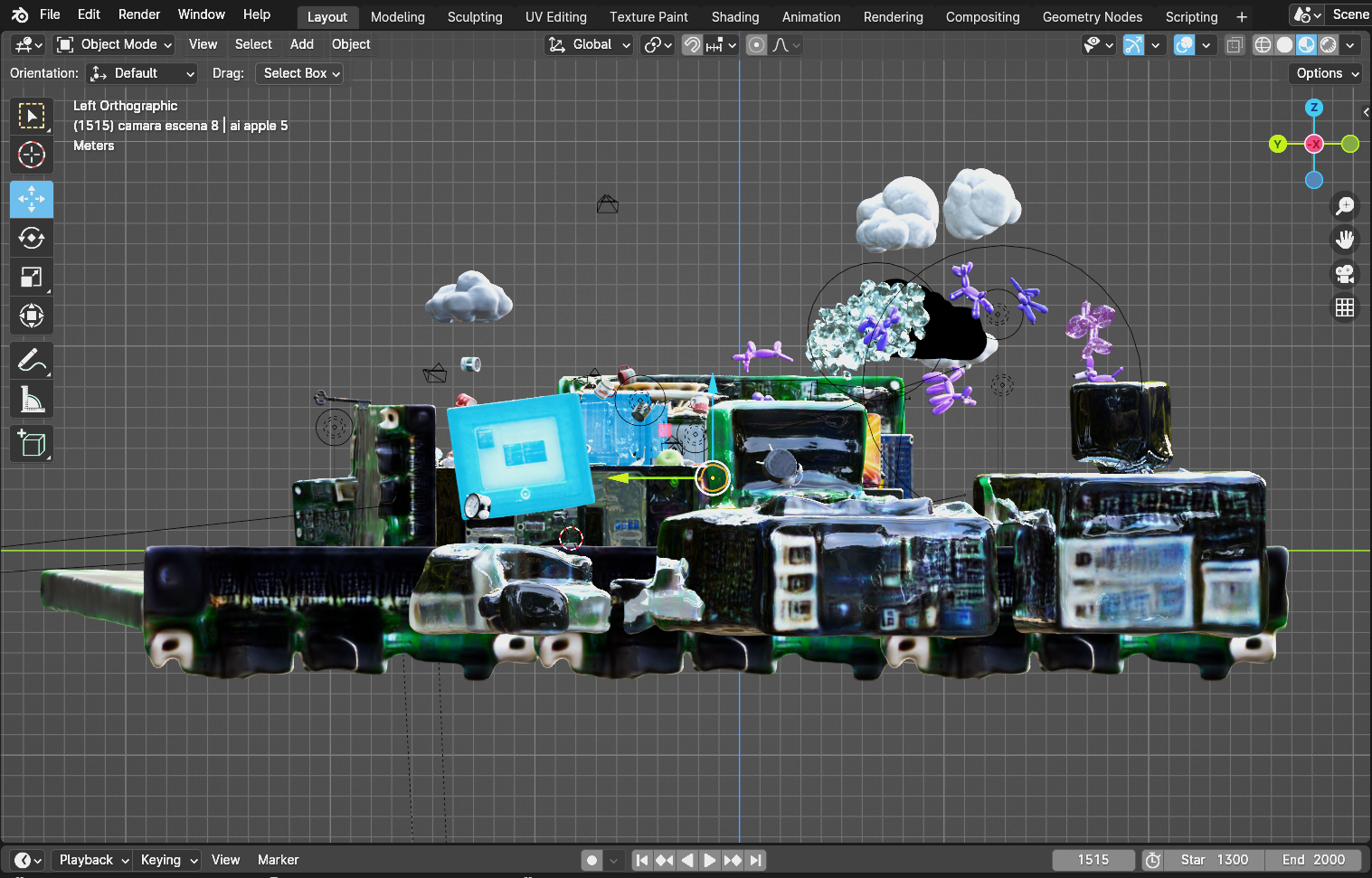1372x878 pixels.
Task: Click the zoom magnifier viewport icon
Action: [1345, 206]
